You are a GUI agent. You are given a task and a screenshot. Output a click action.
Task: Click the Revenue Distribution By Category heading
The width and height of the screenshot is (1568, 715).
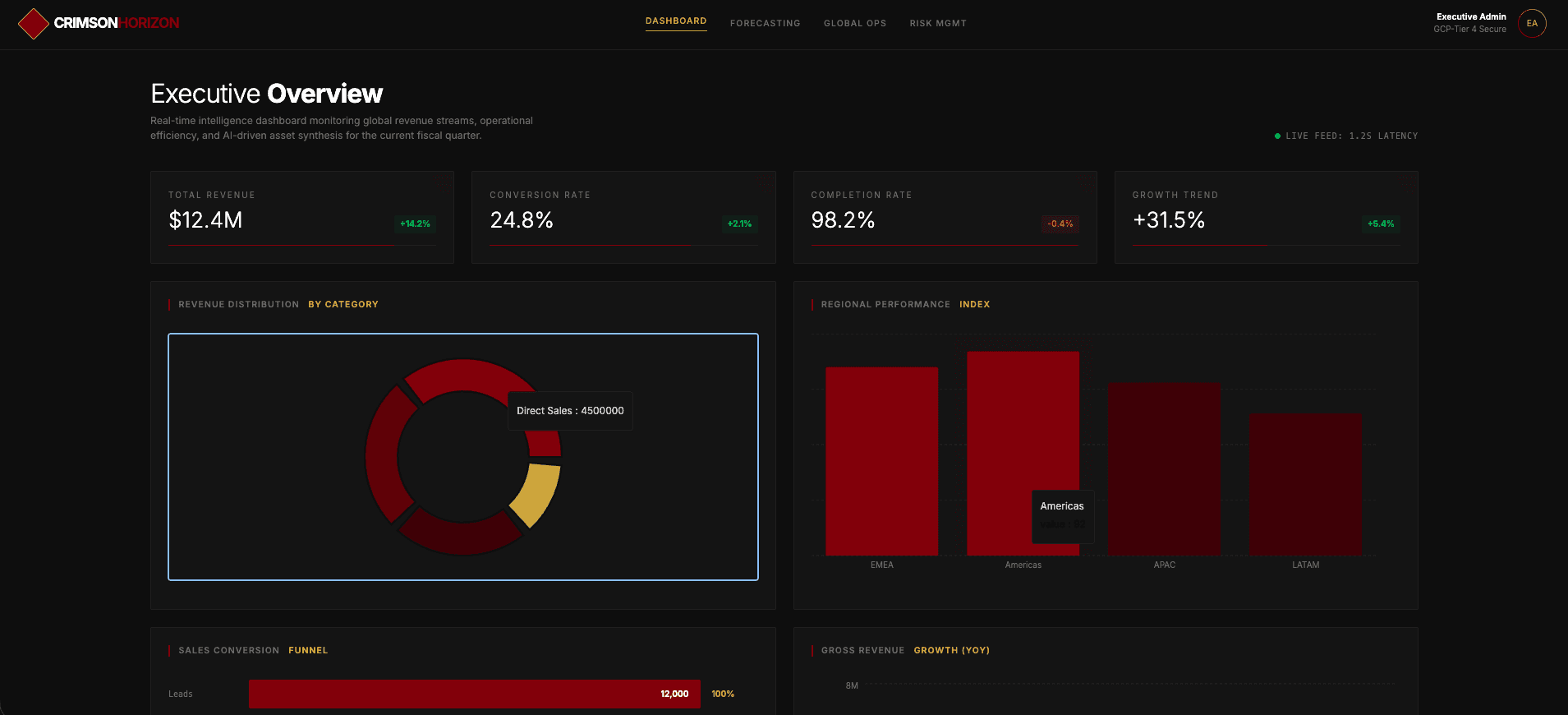tap(278, 305)
